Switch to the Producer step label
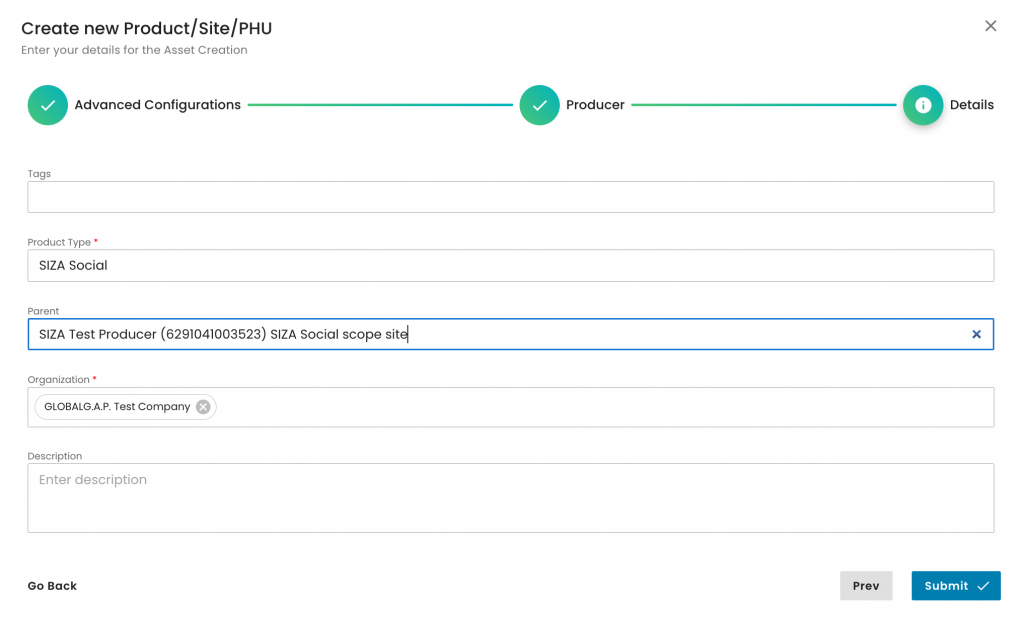 (x=595, y=105)
